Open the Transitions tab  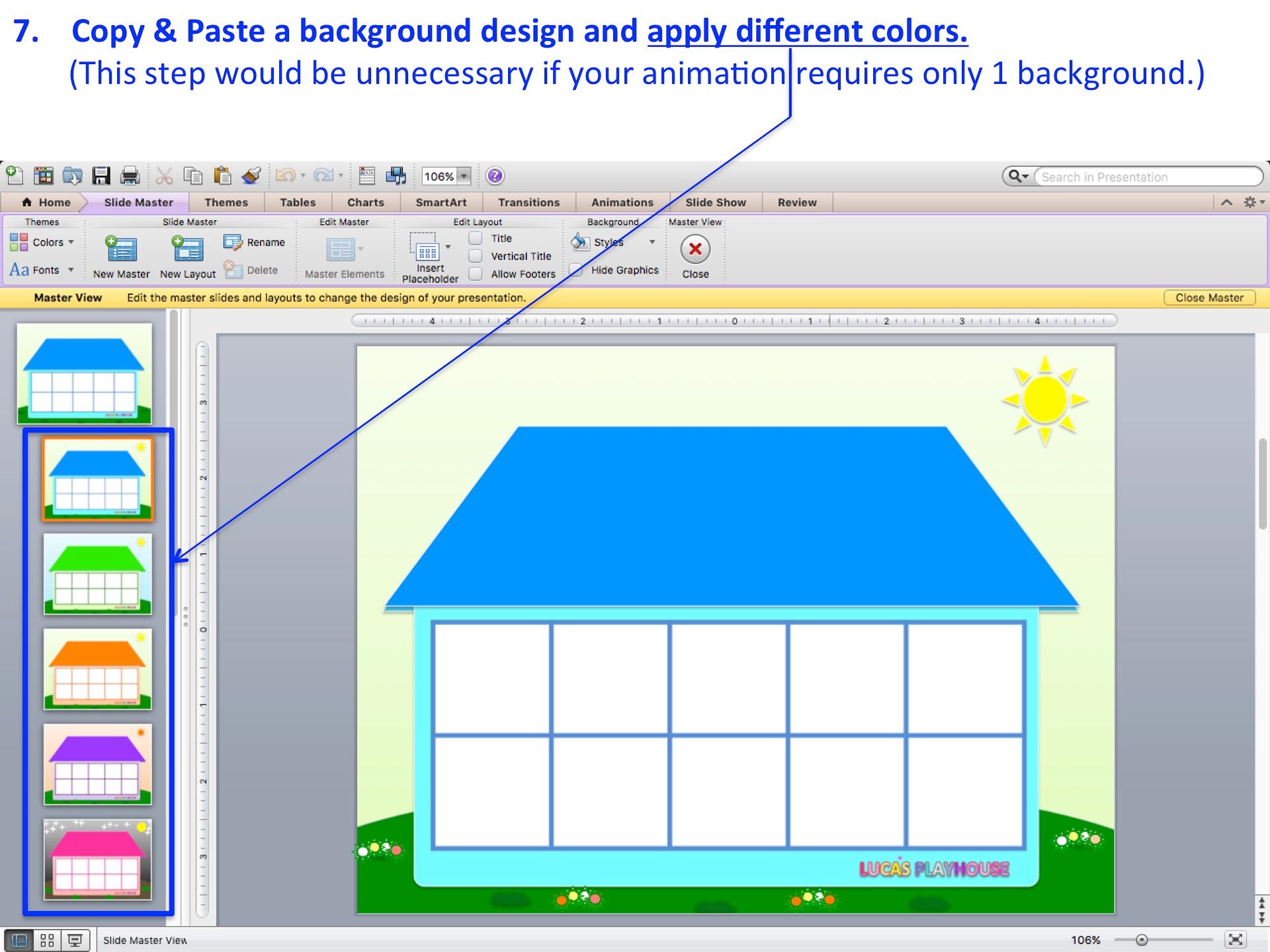point(528,202)
